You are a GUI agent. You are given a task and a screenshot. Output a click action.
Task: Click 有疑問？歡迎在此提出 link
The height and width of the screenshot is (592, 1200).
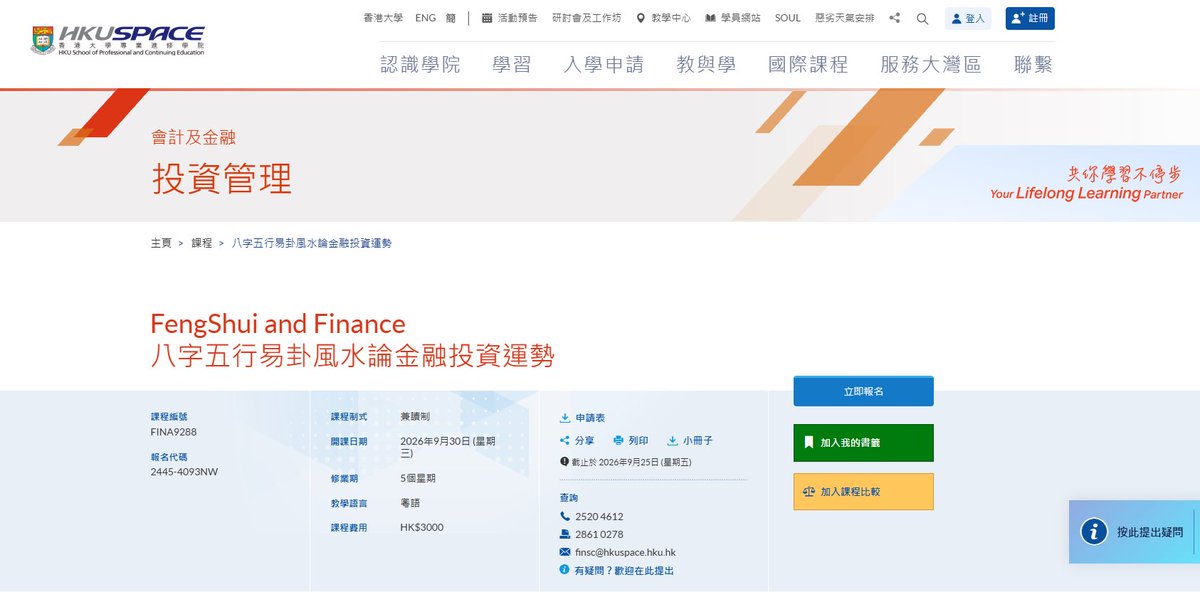(x=624, y=570)
